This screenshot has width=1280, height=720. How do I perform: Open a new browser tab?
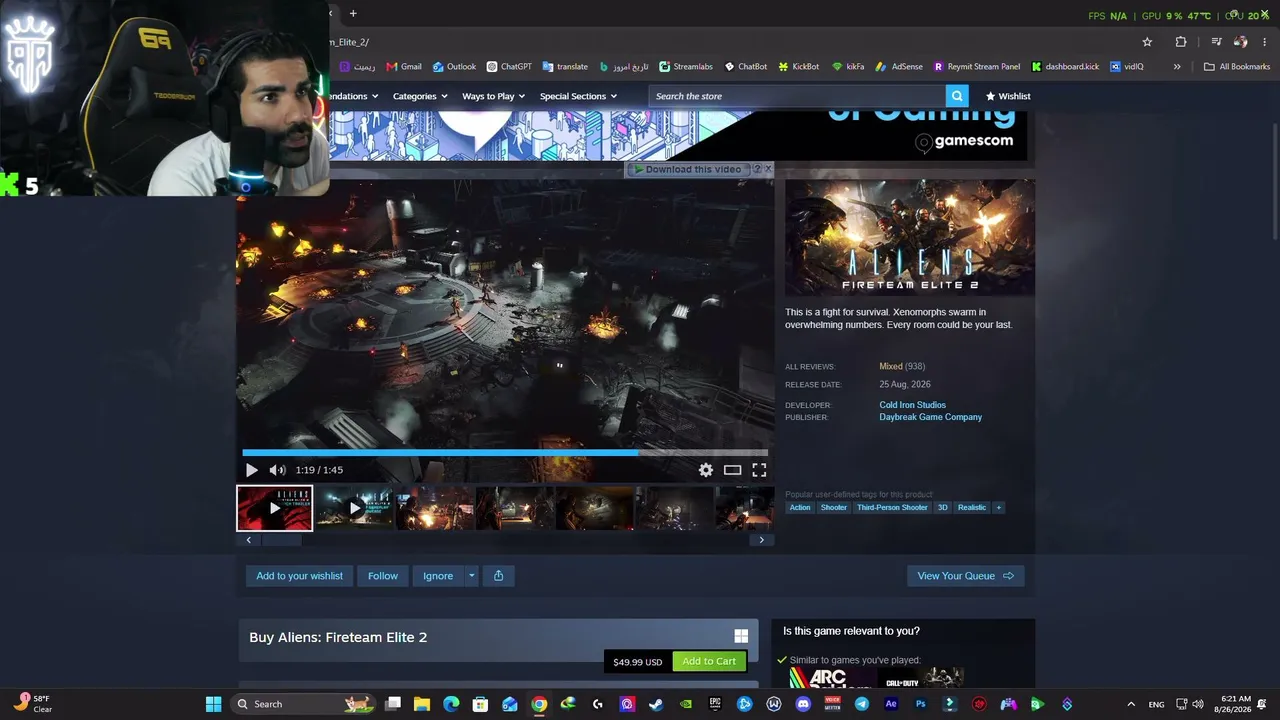353,13
